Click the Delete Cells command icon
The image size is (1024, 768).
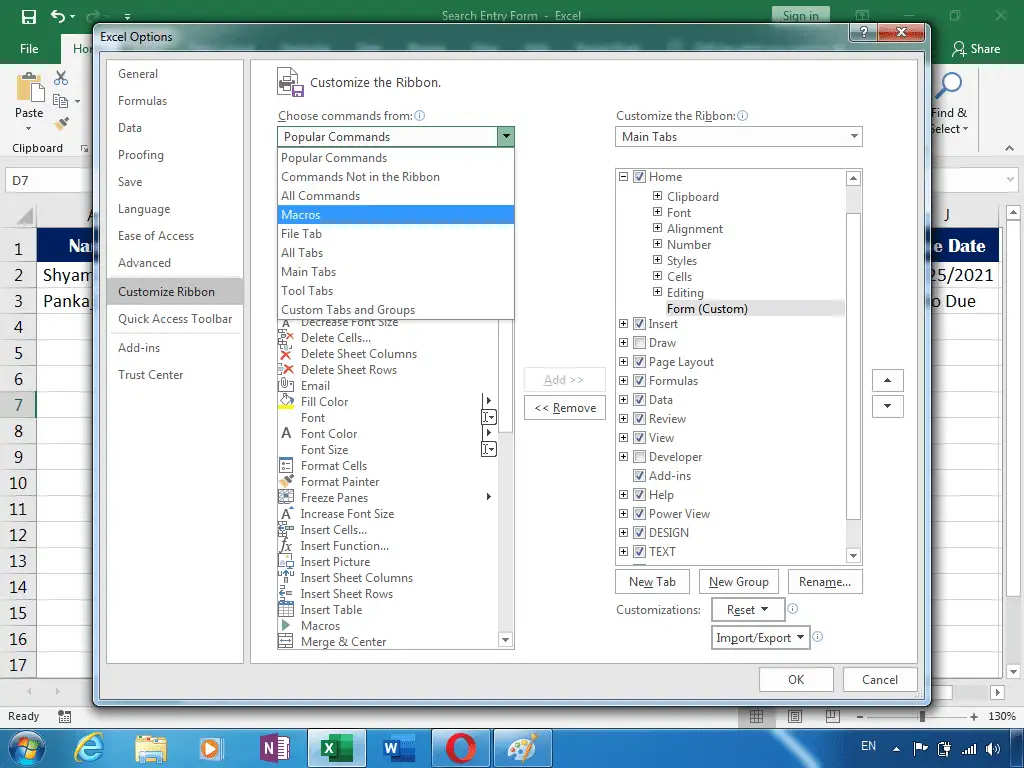pos(285,338)
